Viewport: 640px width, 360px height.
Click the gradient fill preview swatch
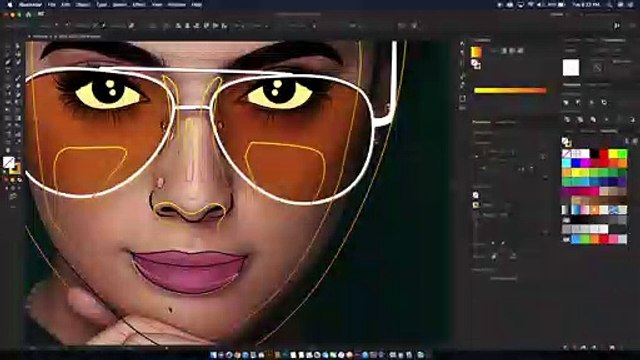coord(476,52)
